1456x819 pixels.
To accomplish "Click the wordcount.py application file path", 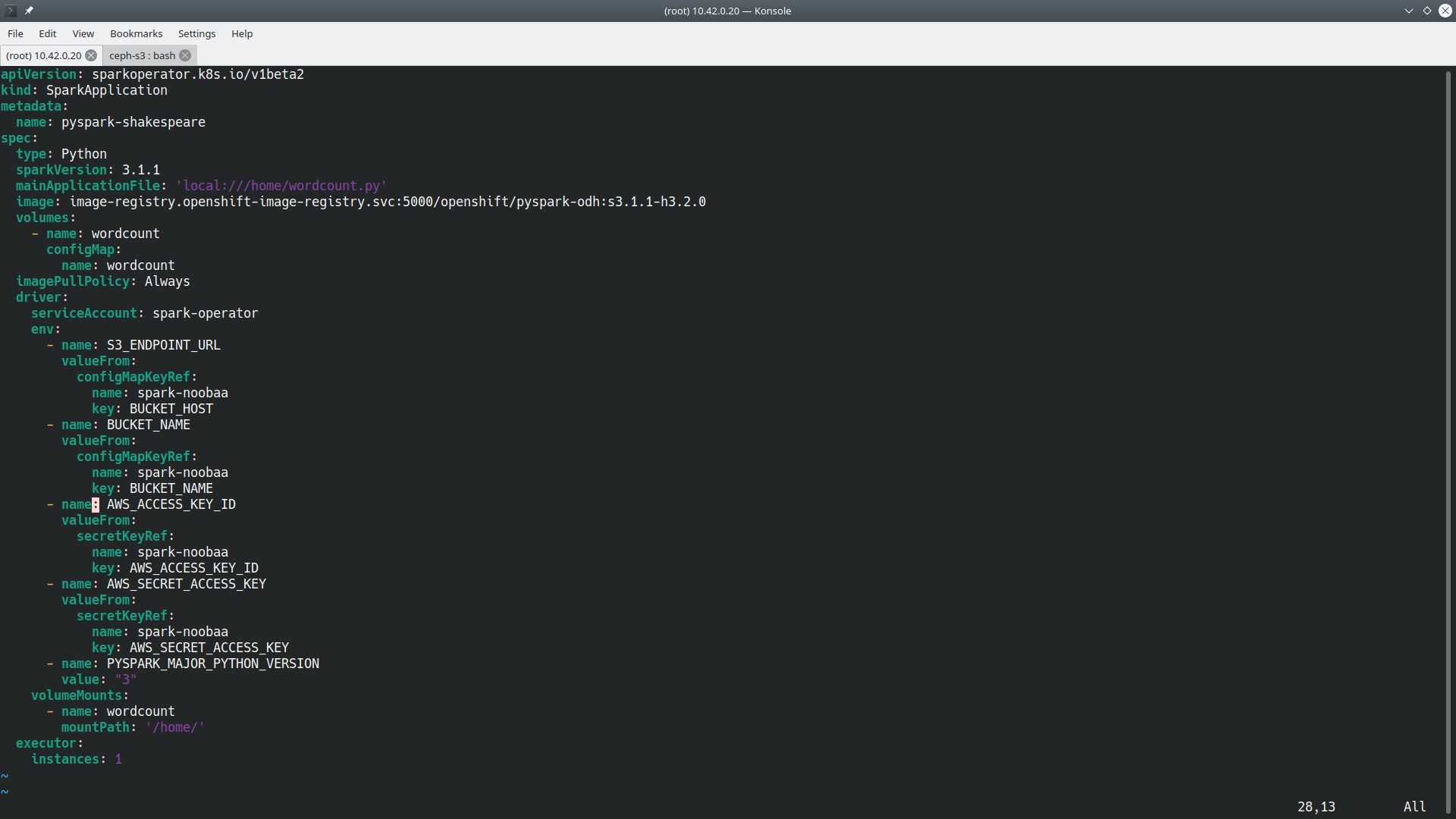I will pyautogui.click(x=281, y=186).
